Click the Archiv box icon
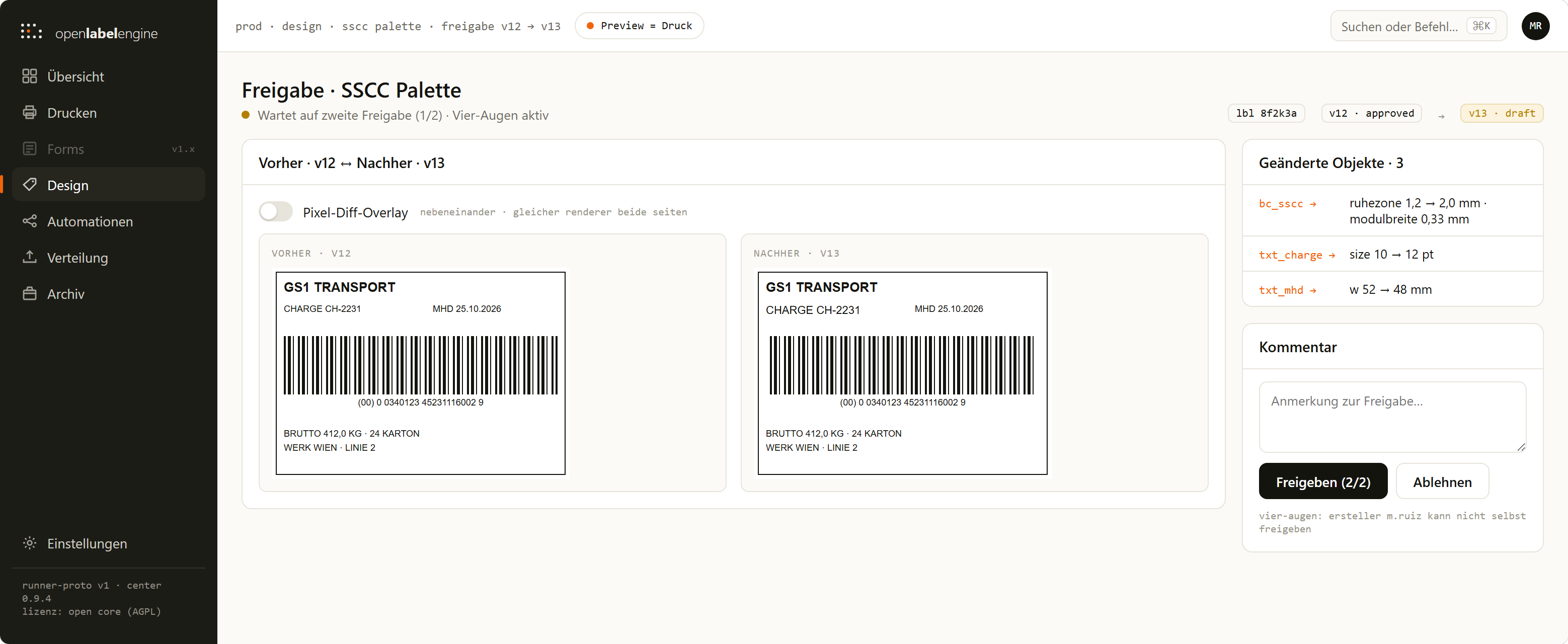Viewport: 1568px width, 644px height. [x=29, y=293]
